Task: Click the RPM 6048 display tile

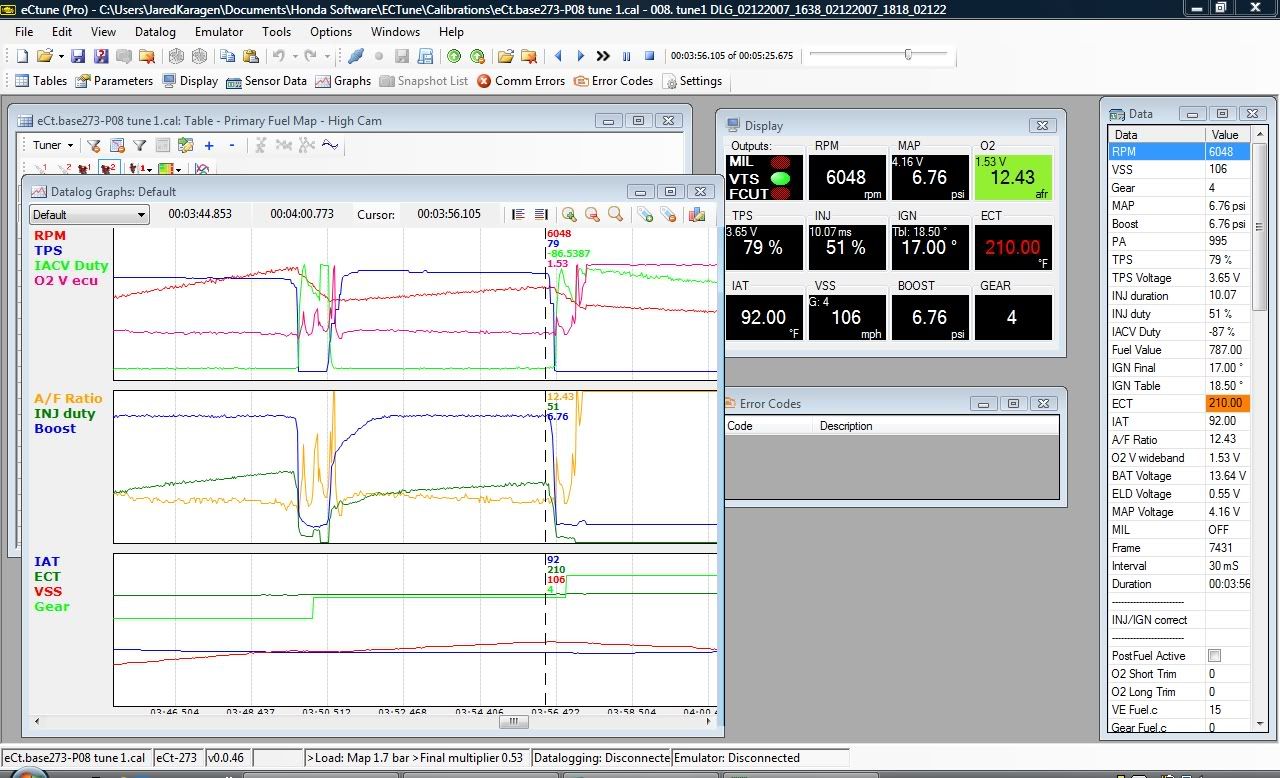Action: point(847,177)
